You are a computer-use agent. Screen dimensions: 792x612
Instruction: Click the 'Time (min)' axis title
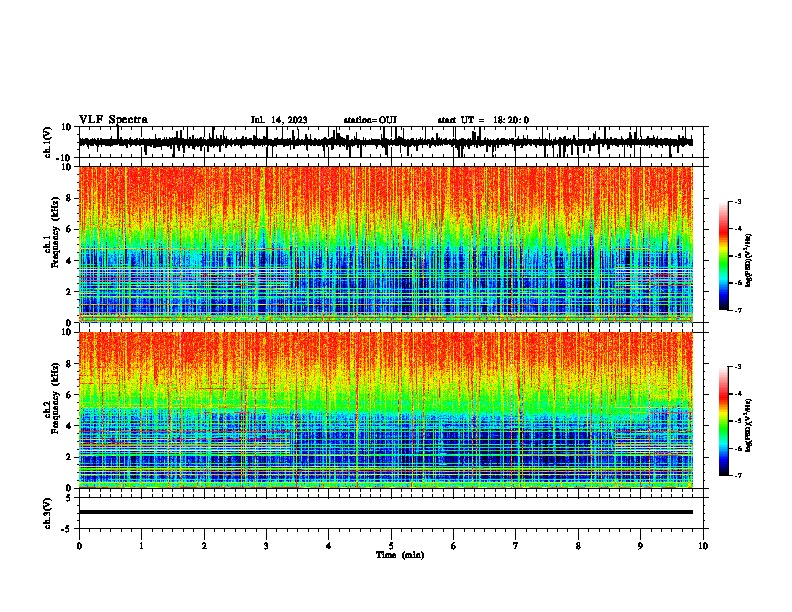point(400,555)
